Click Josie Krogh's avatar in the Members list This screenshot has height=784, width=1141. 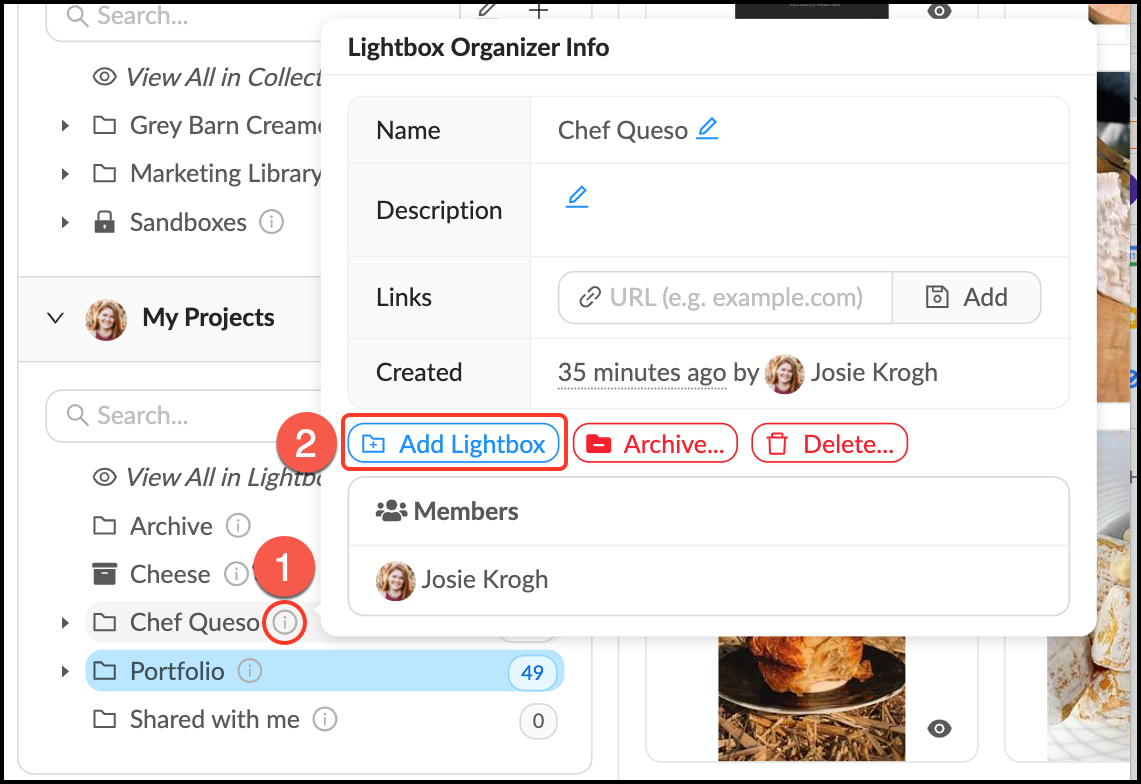click(x=395, y=579)
